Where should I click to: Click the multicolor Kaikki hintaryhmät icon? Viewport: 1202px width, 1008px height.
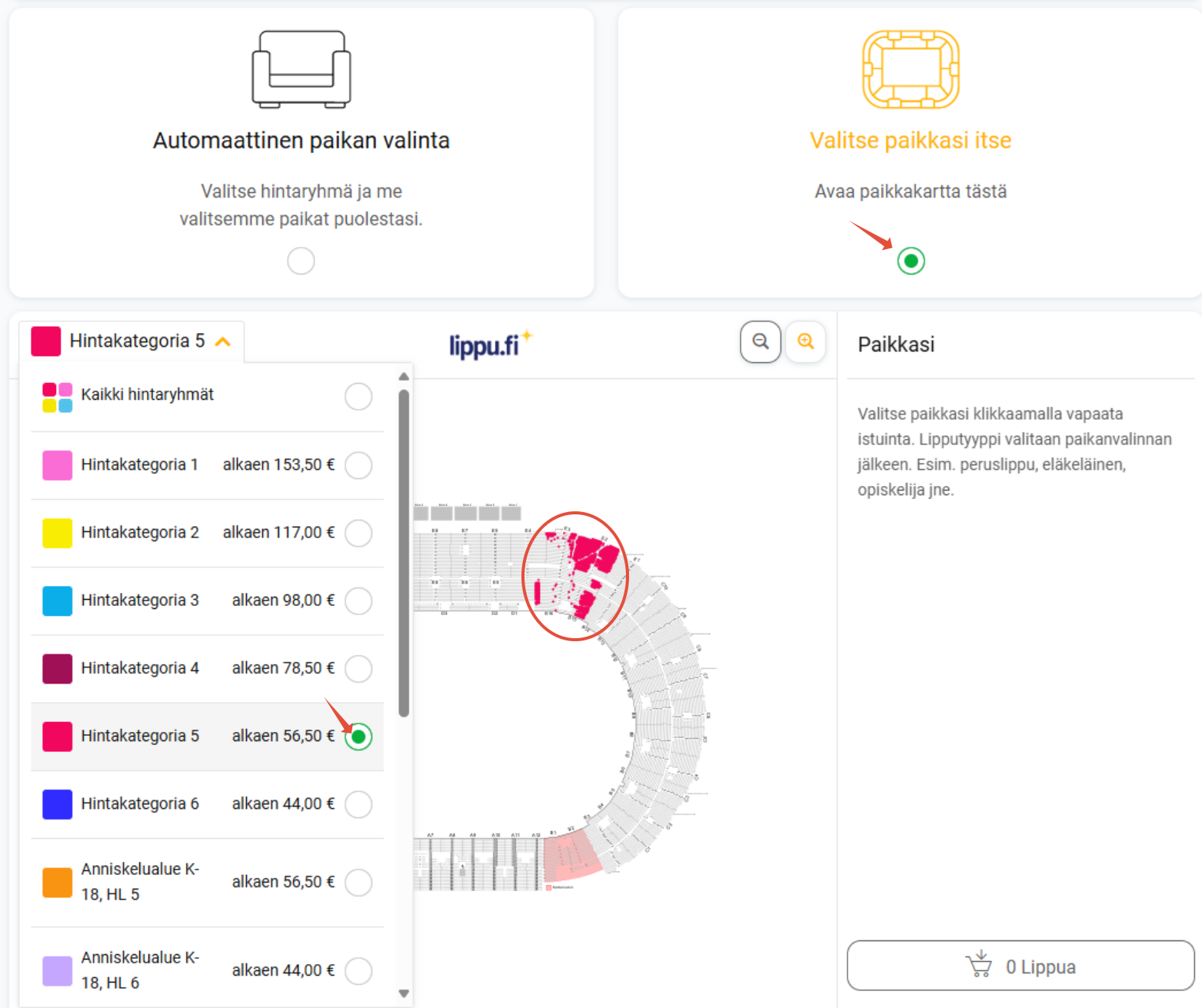pyautogui.click(x=58, y=398)
